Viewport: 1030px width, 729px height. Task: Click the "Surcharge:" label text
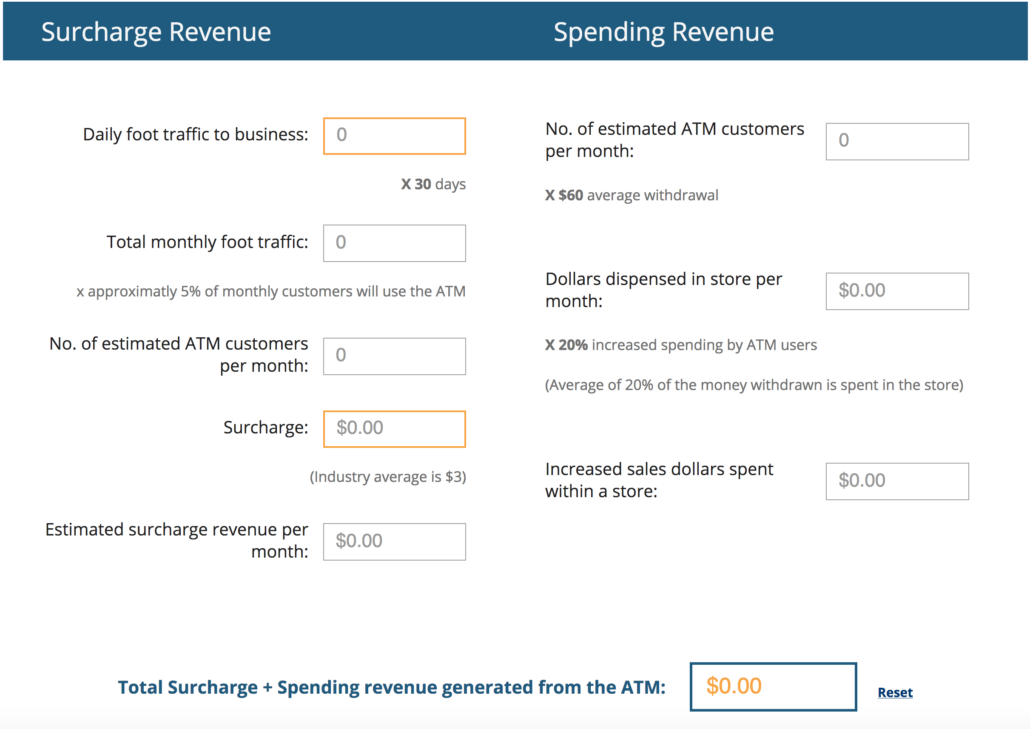point(265,428)
